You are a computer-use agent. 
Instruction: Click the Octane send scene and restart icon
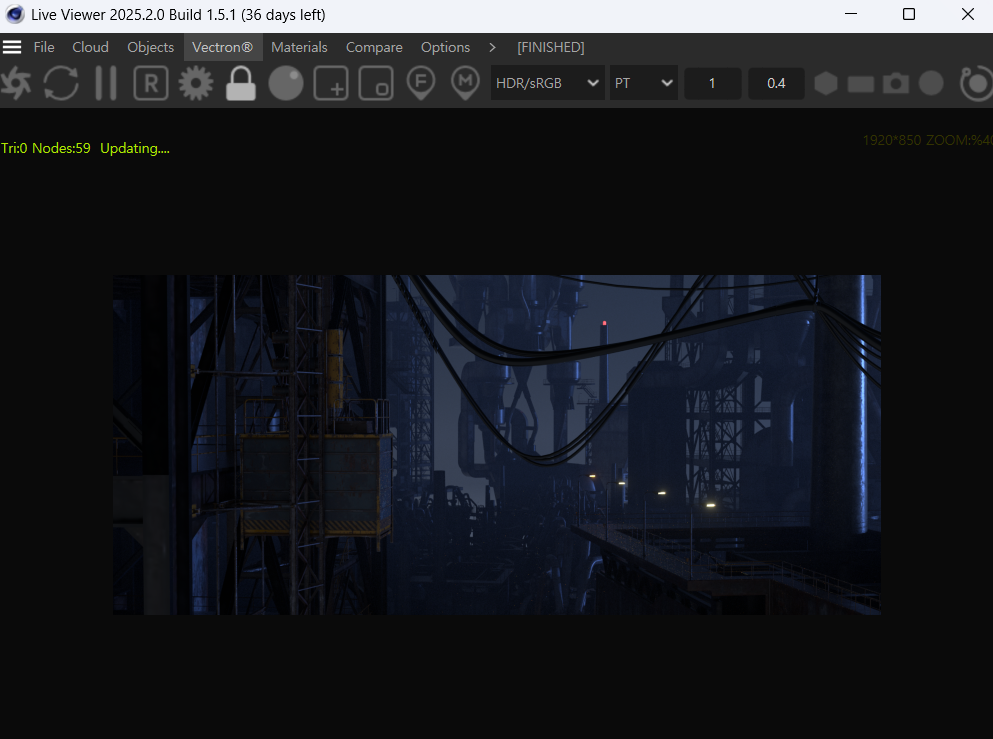tap(16, 83)
